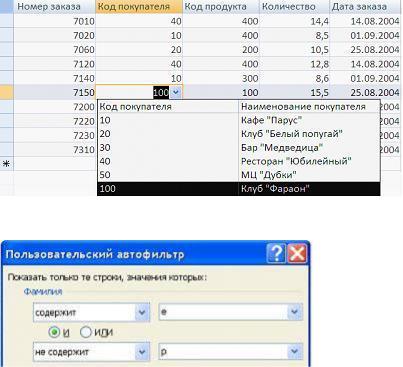Select МЦ "Дубки" list row
The image size is (403, 367).
coord(239,175)
